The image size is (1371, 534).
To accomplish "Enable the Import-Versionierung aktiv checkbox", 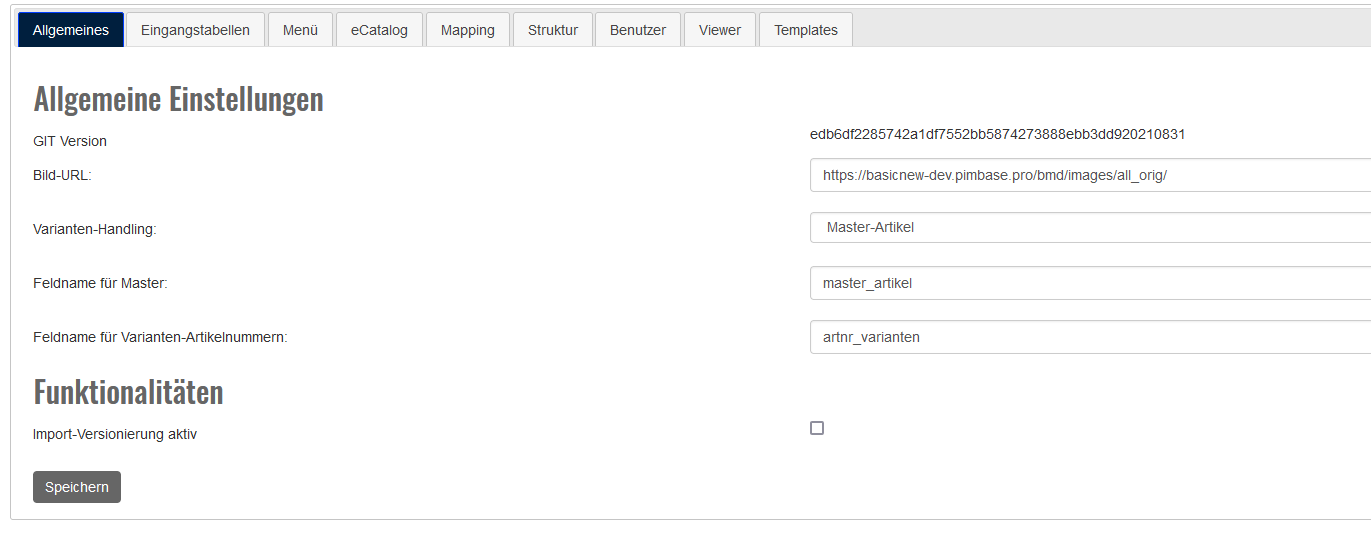I will [817, 428].
